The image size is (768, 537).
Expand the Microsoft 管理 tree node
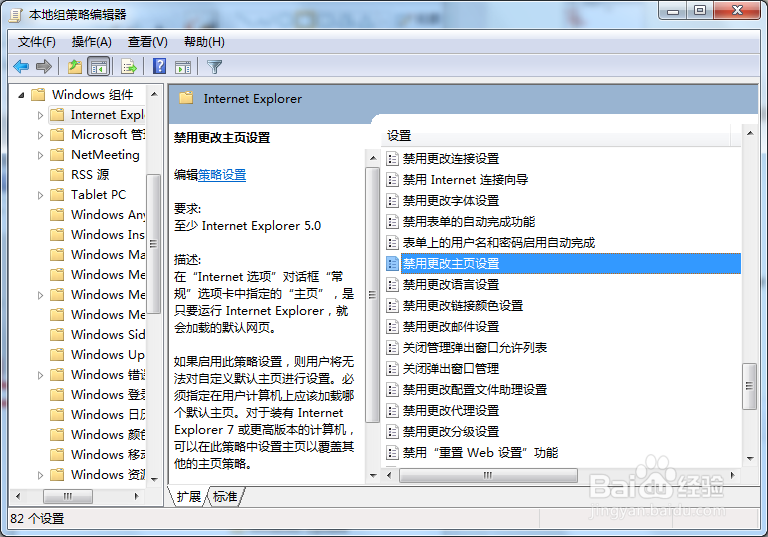(40, 135)
